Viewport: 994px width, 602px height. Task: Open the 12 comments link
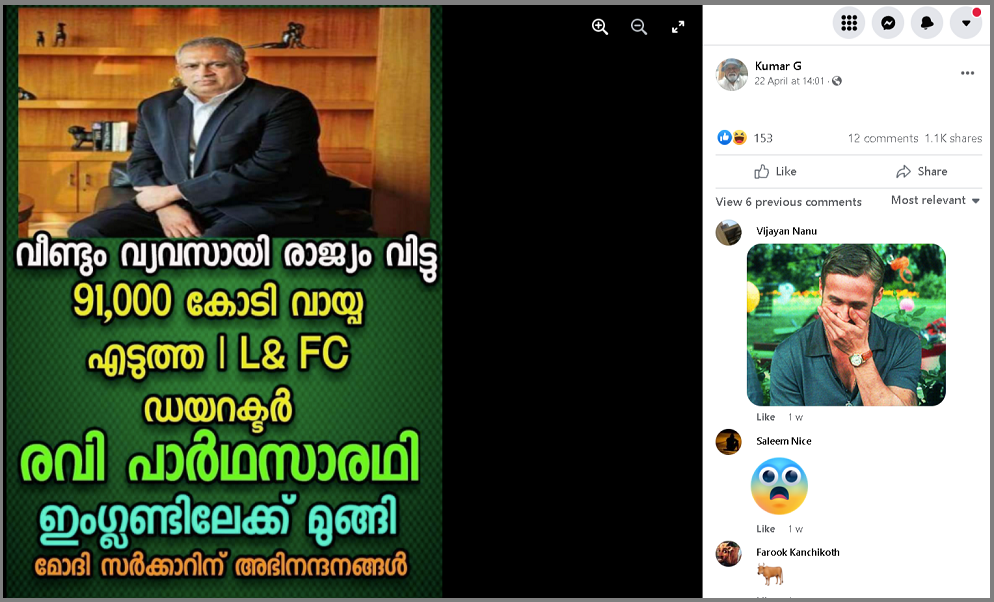coord(883,138)
